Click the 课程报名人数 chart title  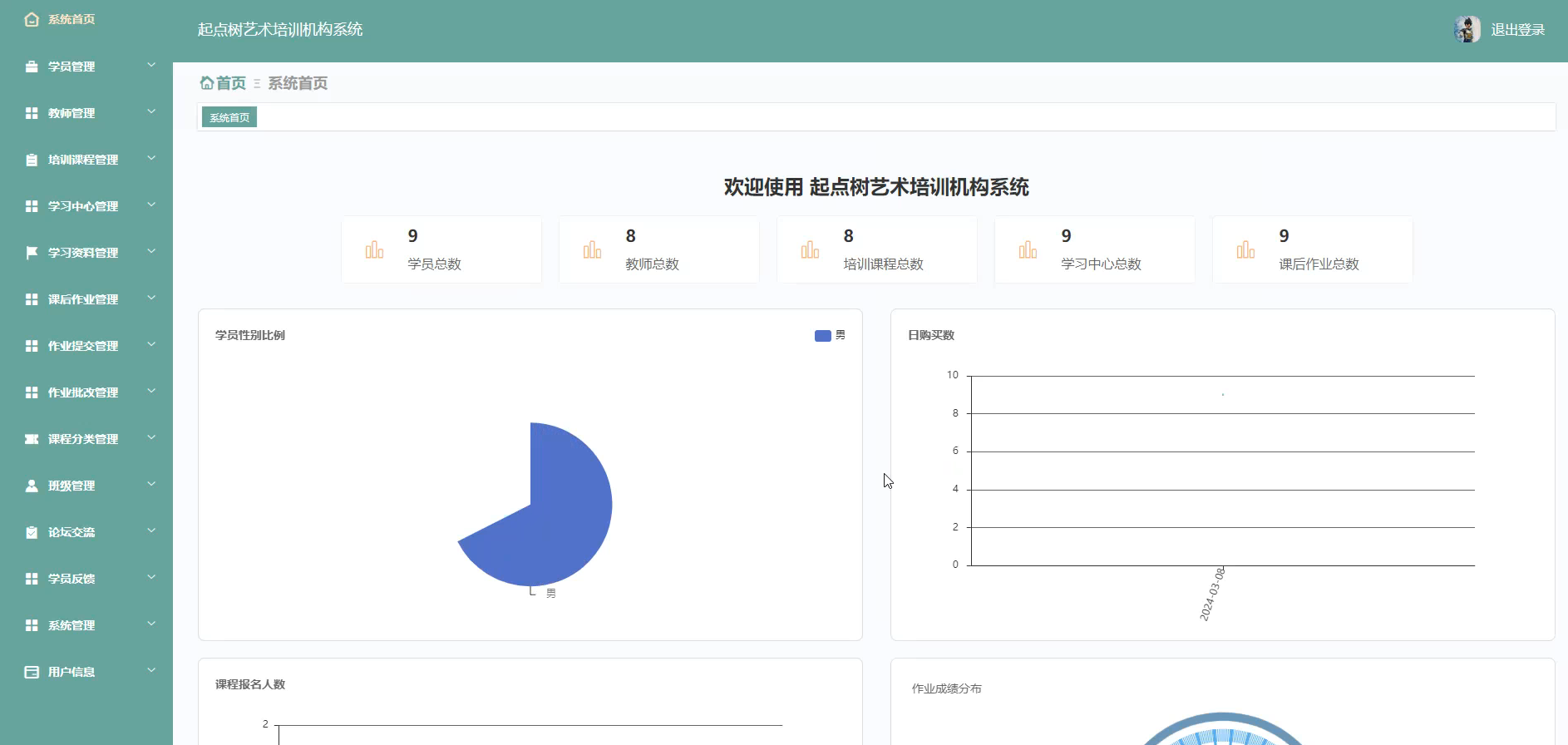(x=250, y=684)
